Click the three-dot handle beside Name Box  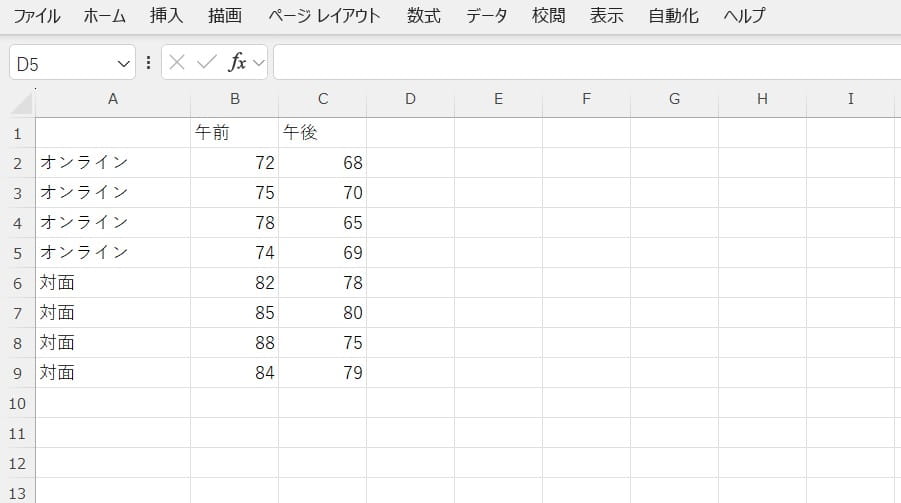coord(148,63)
